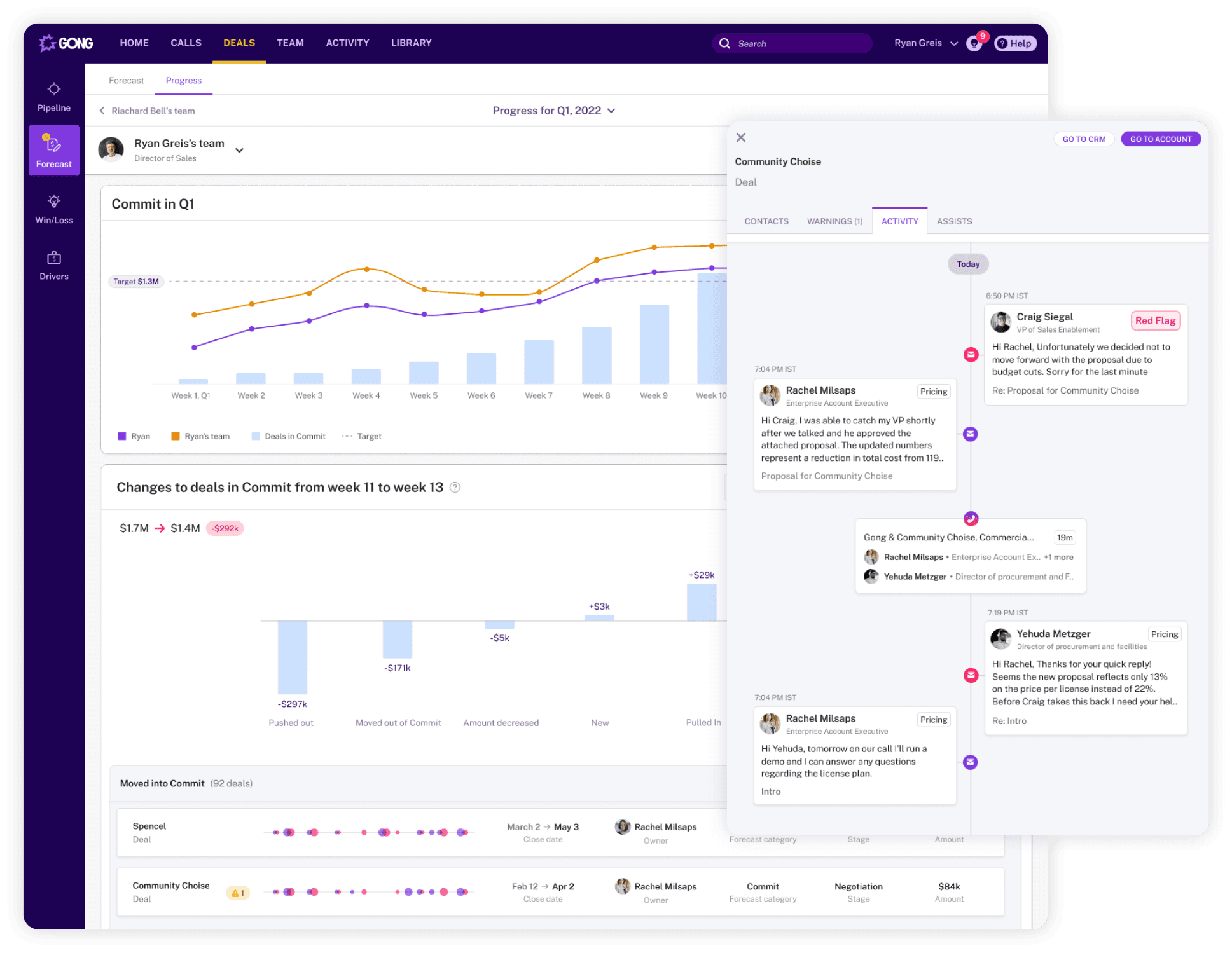1232x953 pixels.
Task: Click the Search input field
Action: point(792,43)
